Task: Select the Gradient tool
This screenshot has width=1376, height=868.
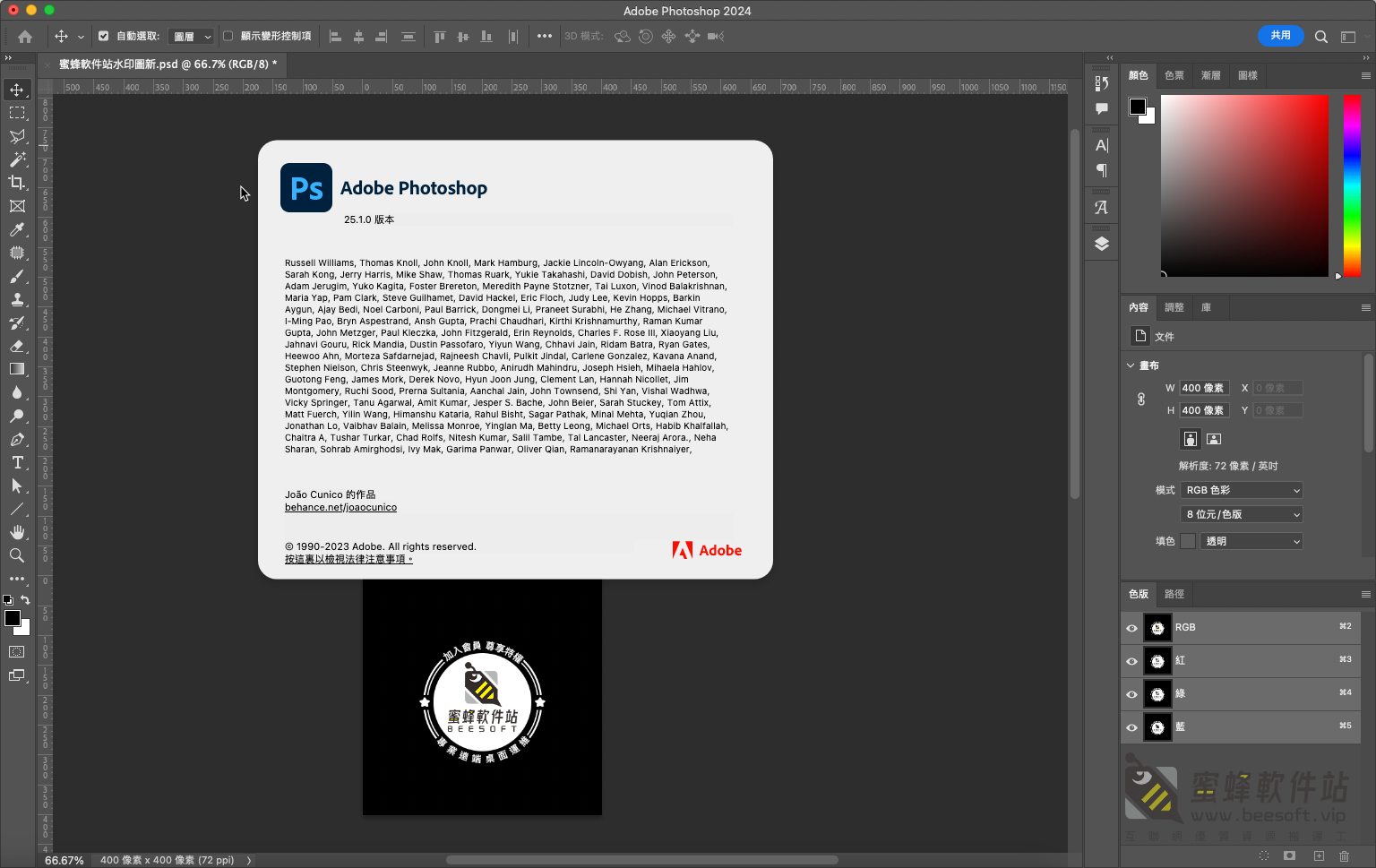Action: (17, 369)
